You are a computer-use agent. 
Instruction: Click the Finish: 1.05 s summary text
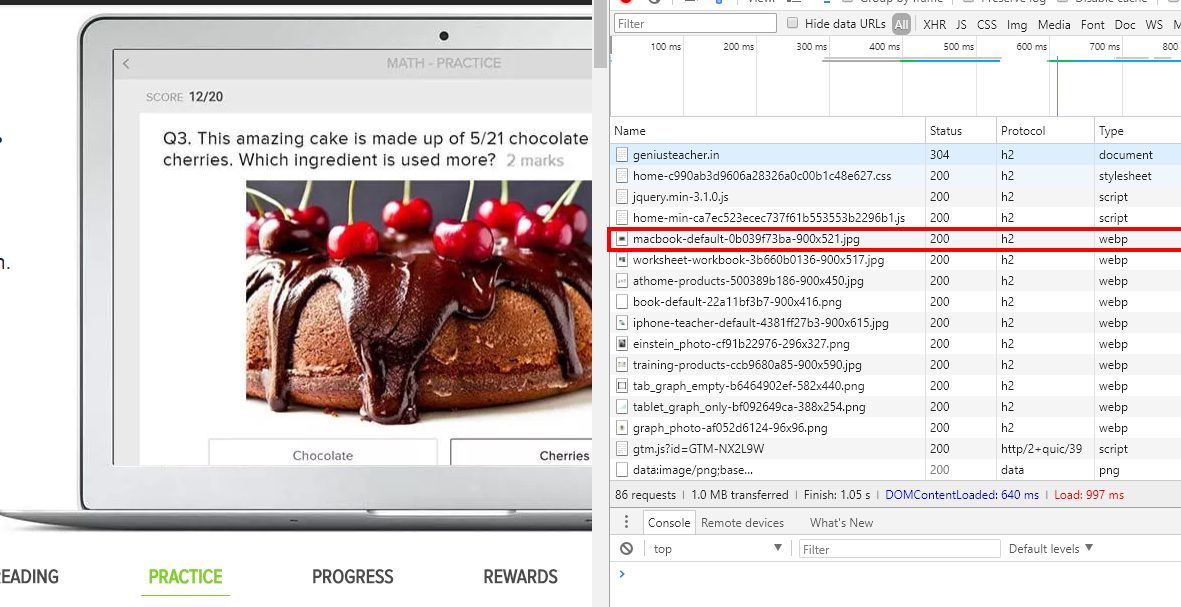(837, 496)
